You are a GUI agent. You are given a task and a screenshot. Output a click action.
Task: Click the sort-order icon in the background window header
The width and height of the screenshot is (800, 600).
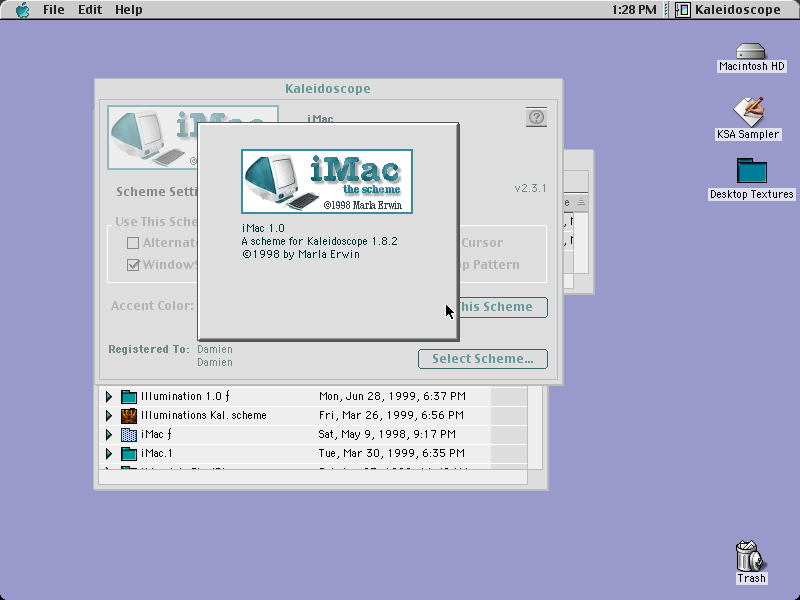pos(581,203)
